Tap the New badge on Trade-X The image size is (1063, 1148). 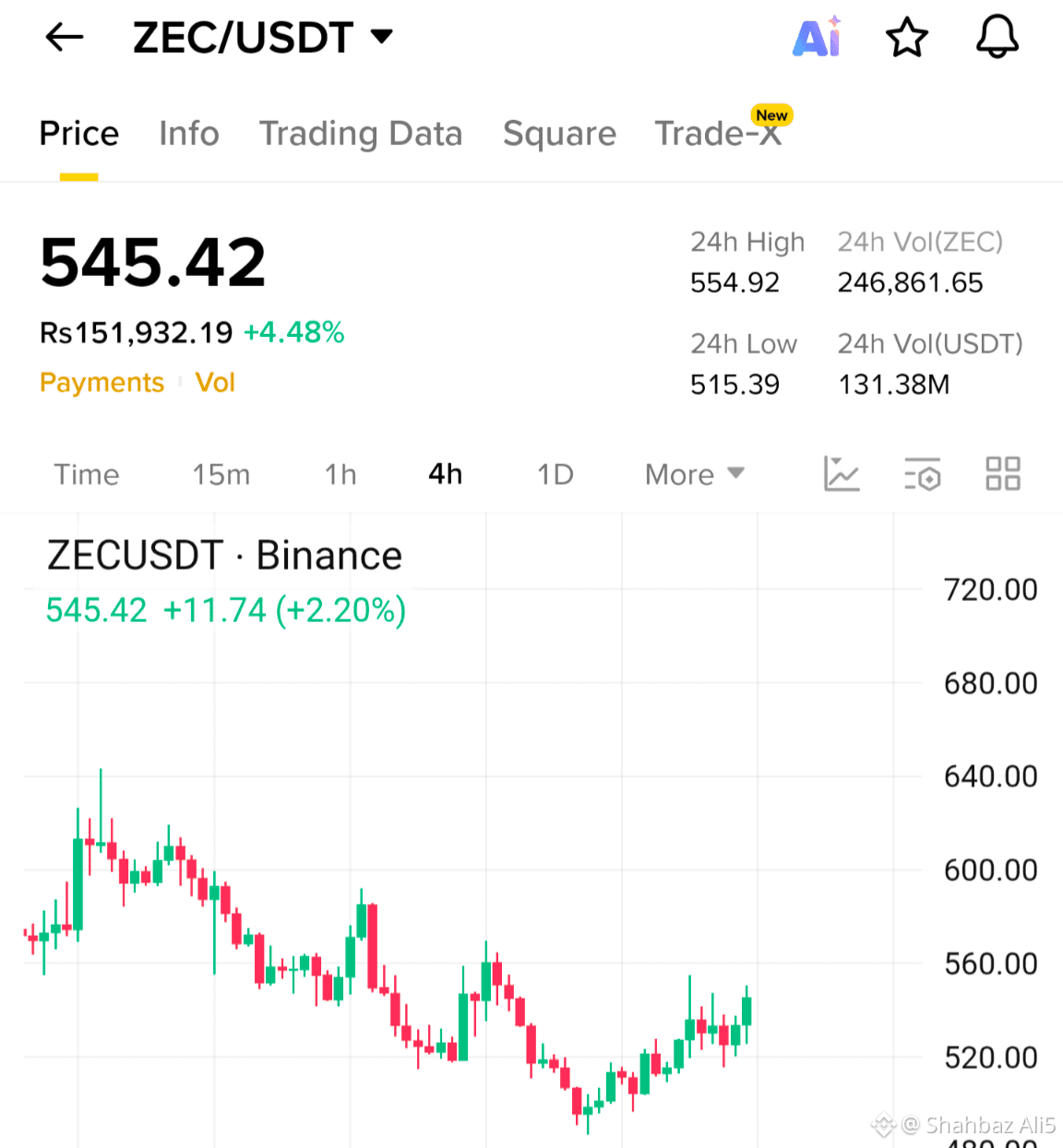point(771,115)
